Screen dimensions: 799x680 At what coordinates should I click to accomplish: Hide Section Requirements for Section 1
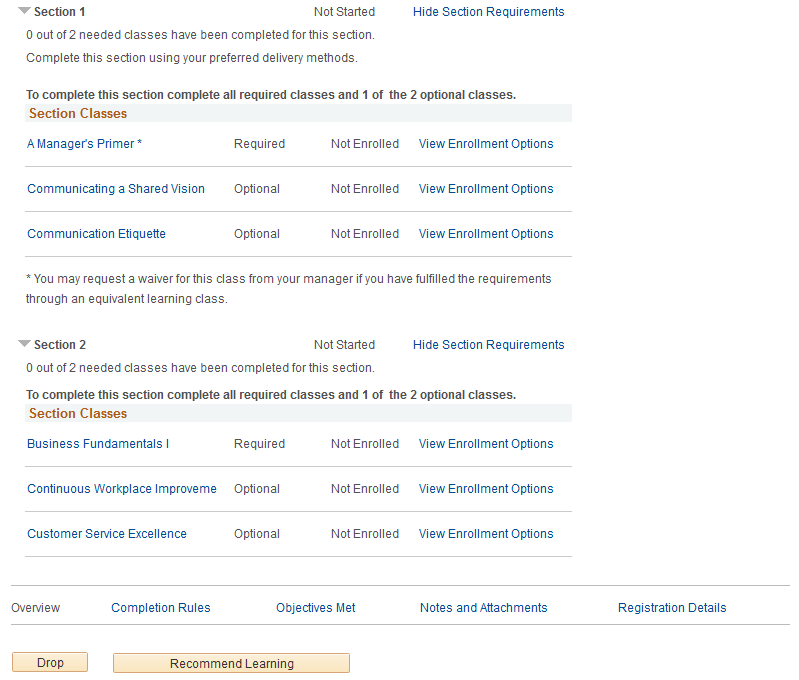pyautogui.click(x=488, y=12)
